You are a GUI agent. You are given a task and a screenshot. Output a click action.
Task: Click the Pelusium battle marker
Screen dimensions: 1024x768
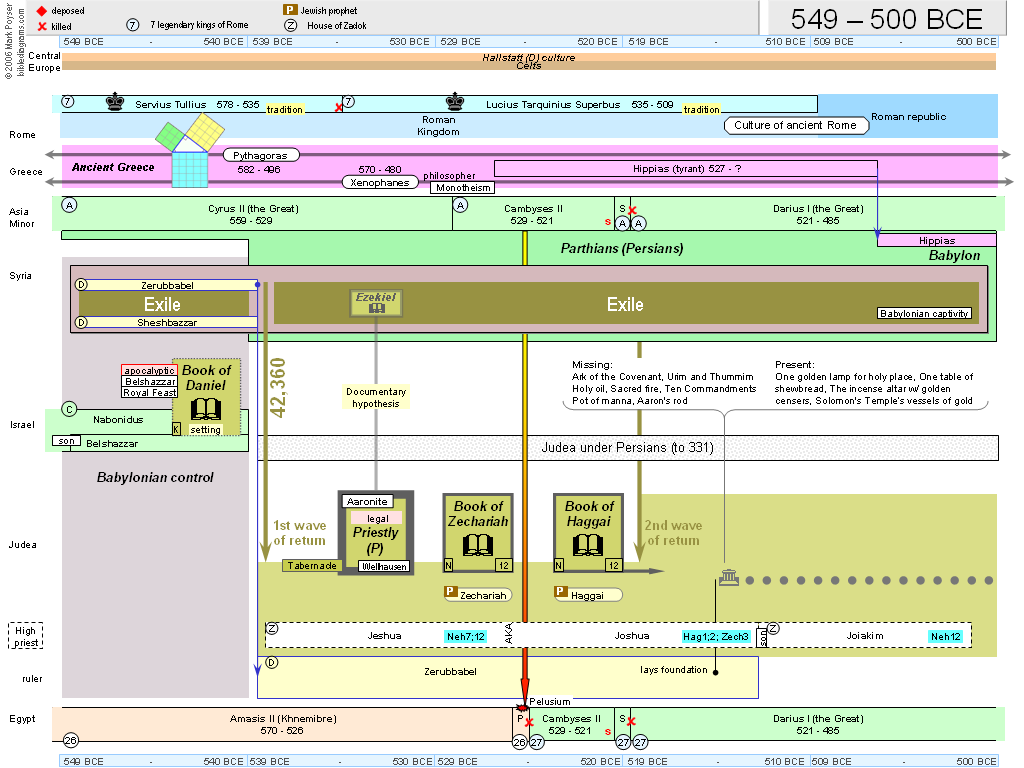click(522, 706)
